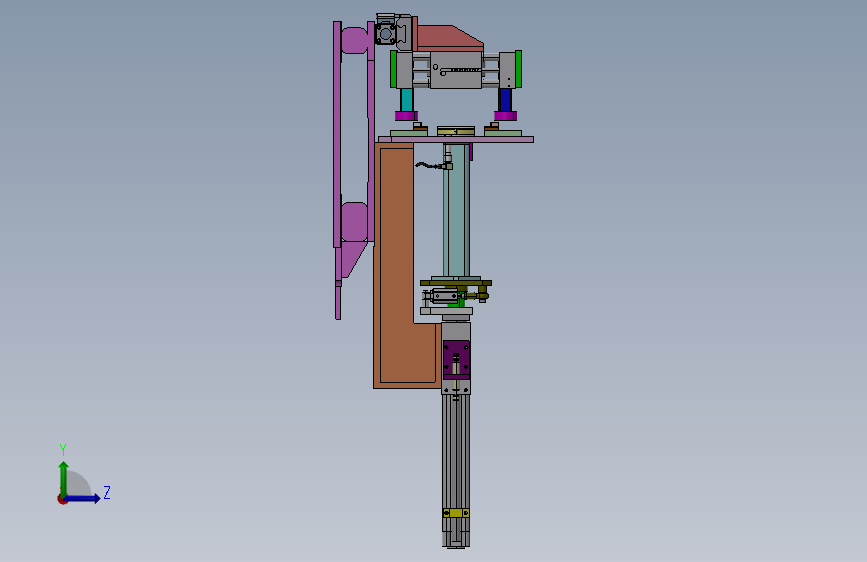The width and height of the screenshot is (867, 562).
Task: Select the right green end plate
Action: [519, 69]
